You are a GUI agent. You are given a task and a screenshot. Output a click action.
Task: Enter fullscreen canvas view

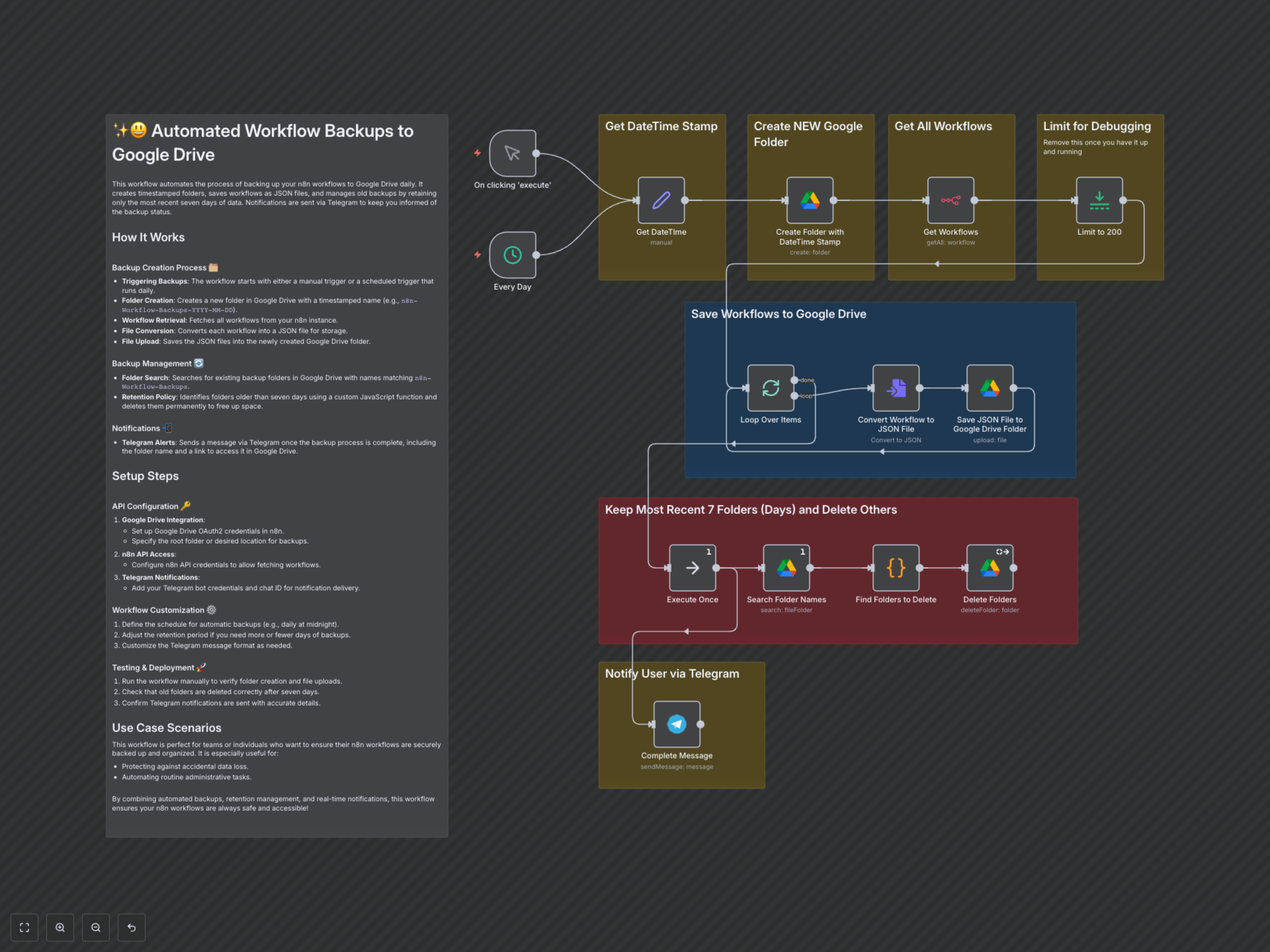24,927
